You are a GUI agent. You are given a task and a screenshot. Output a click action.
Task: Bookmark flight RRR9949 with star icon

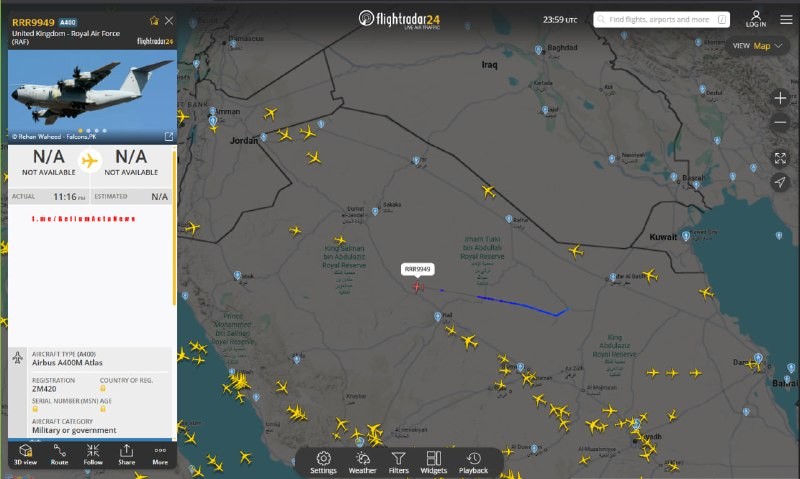pos(154,21)
